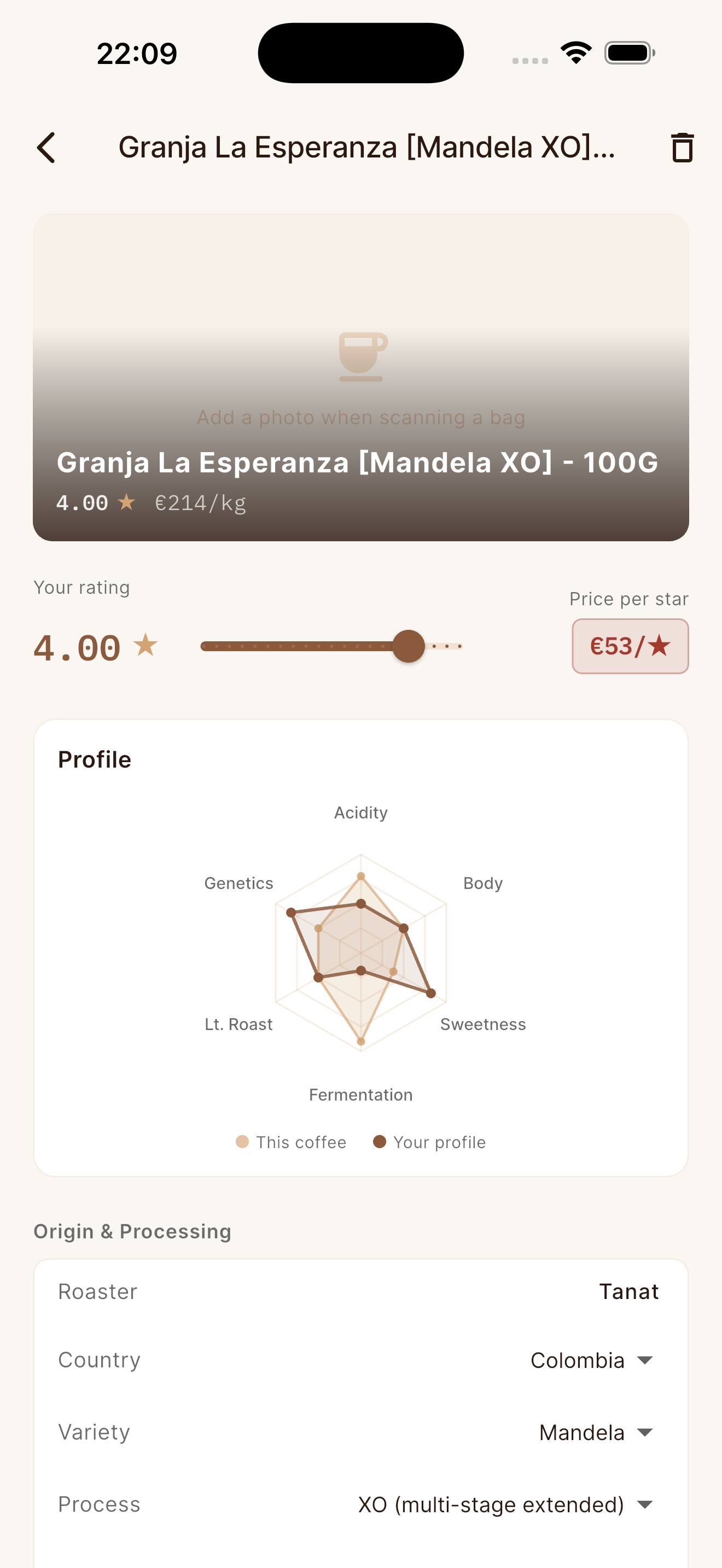Delete coffee using trash icon
The image size is (722, 1568).
682,148
